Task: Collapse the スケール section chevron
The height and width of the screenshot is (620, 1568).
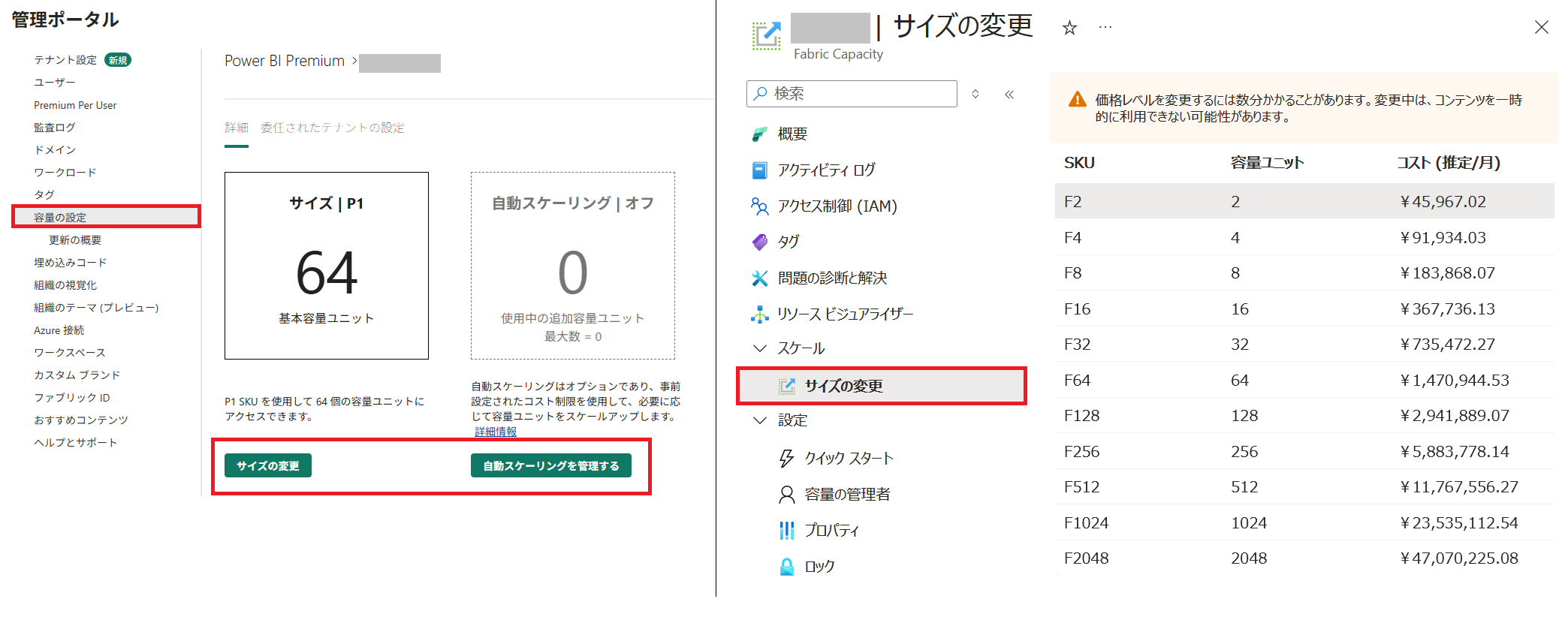Action: pyautogui.click(x=759, y=348)
